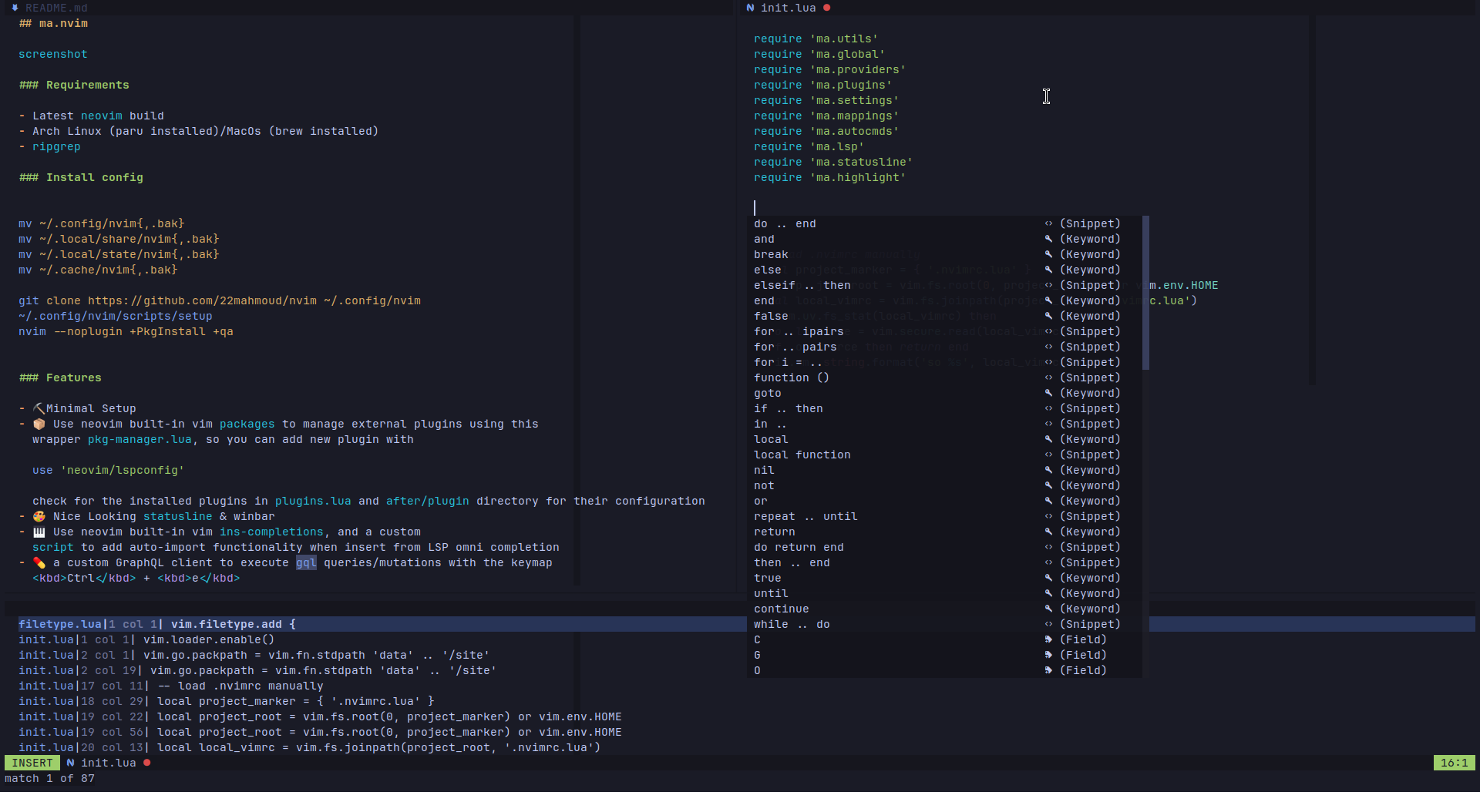Screen dimensions: 1480x812
Task: Select the 'if .. then' completion item
Action: [x=944, y=408]
